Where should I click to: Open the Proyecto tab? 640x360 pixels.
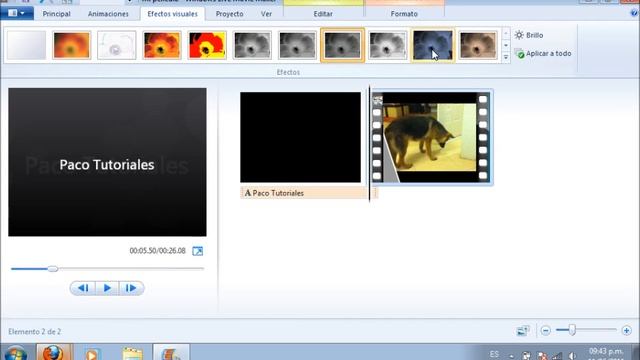pyautogui.click(x=229, y=14)
